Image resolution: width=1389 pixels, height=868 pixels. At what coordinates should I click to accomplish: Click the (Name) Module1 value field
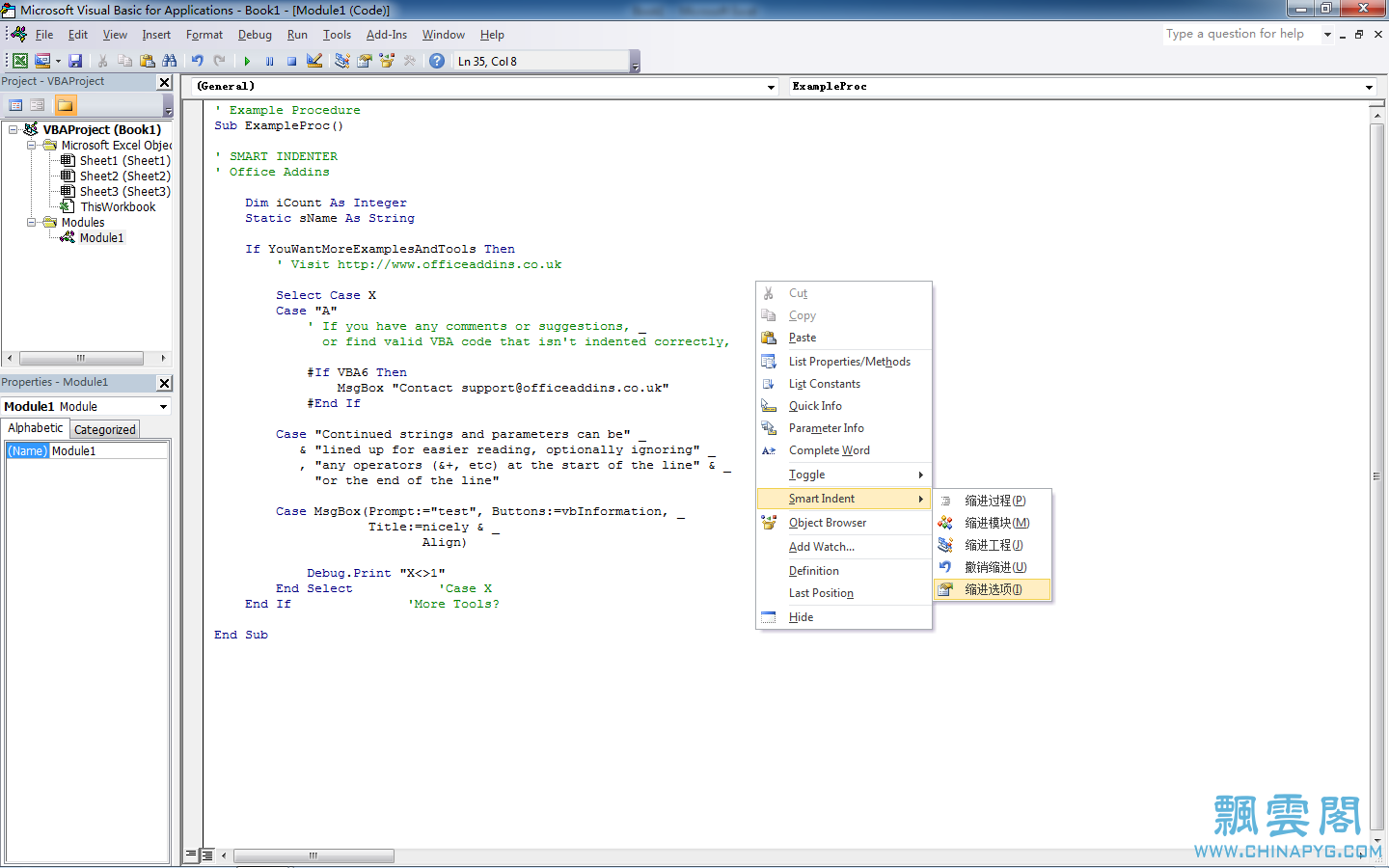click(109, 450)
